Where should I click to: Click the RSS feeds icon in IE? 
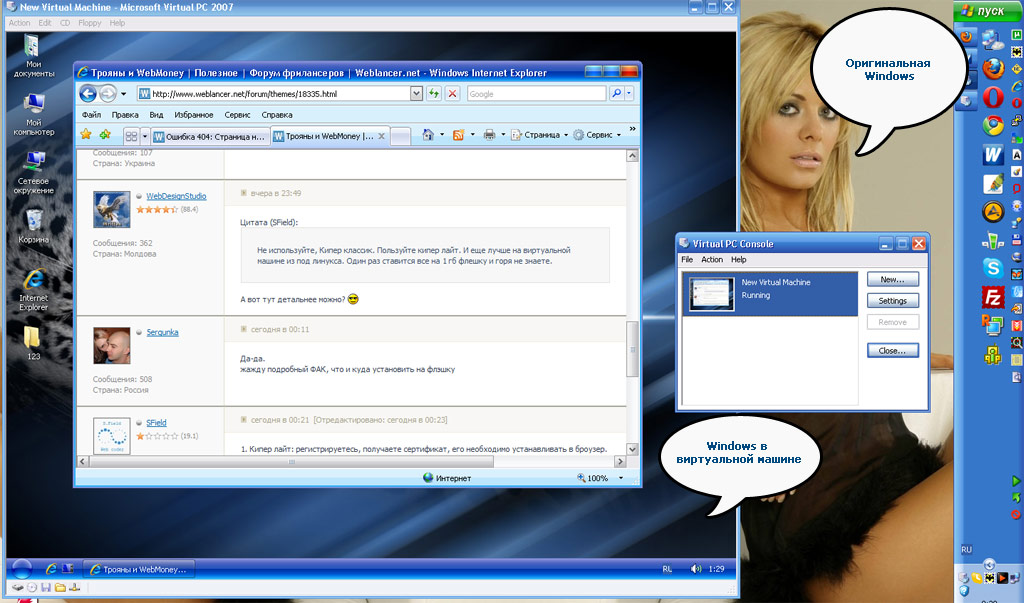click(x=458, y=135)
